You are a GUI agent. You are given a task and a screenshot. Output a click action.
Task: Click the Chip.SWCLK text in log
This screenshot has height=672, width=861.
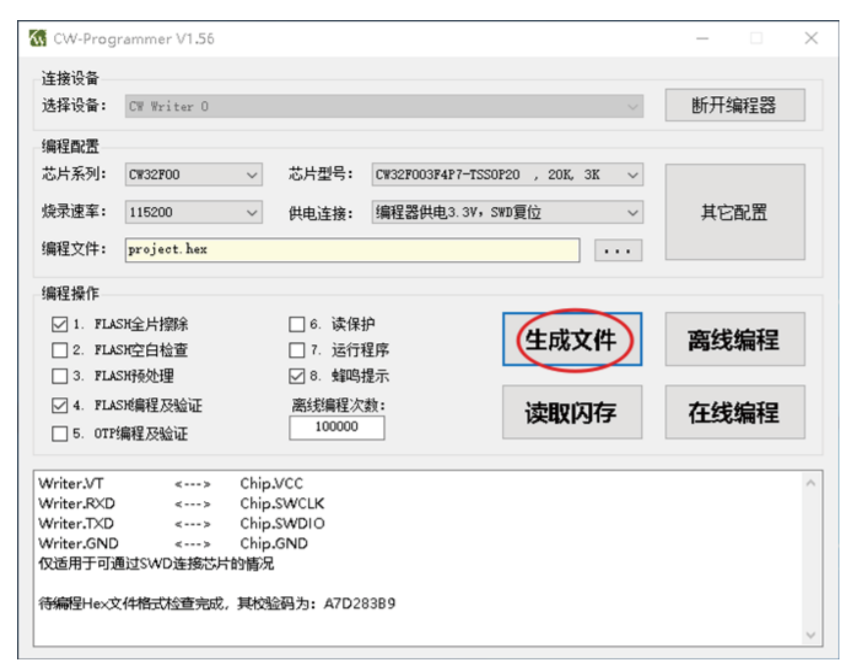coord(282,503)
